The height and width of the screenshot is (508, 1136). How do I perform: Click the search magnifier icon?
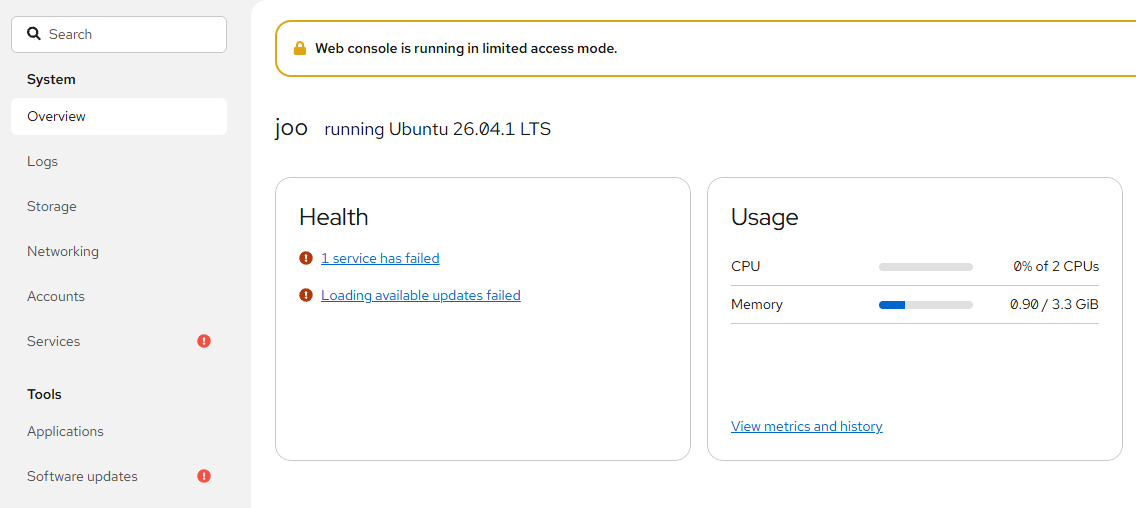pyautogui.click(x=33, y=34)
